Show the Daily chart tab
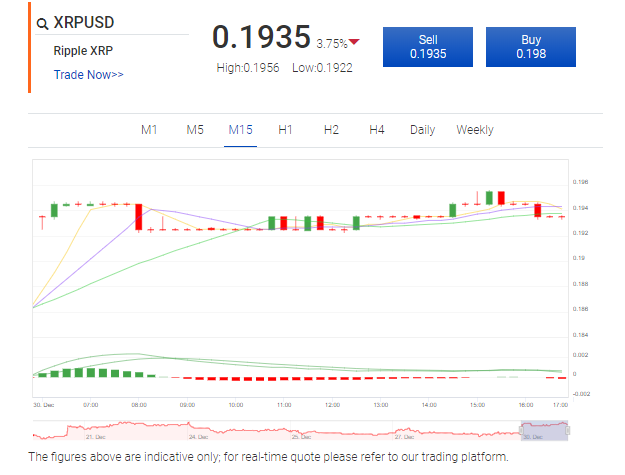 point(422,130)
